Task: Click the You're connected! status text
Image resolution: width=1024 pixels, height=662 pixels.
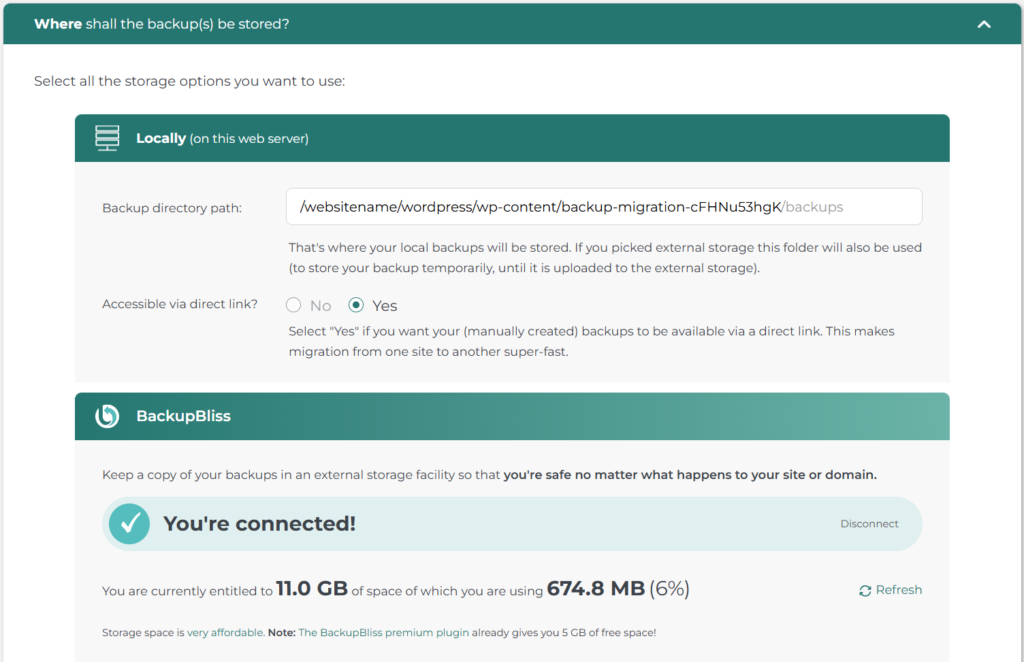Action: point(259,524)
